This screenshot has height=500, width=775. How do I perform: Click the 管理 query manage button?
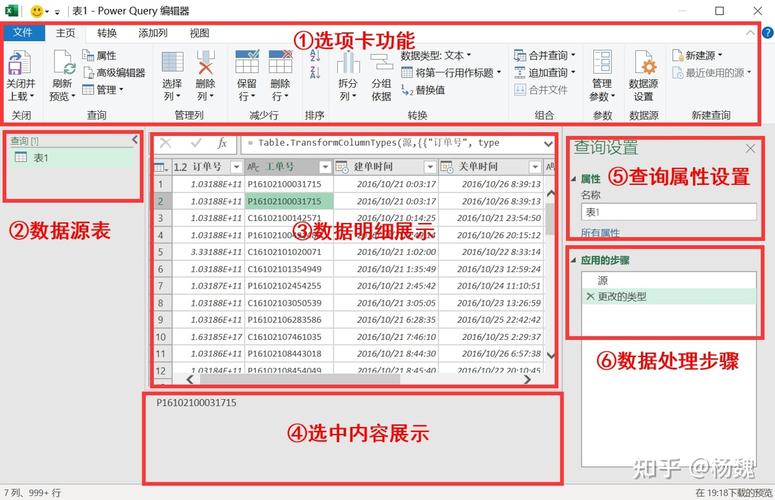(103, 89)
